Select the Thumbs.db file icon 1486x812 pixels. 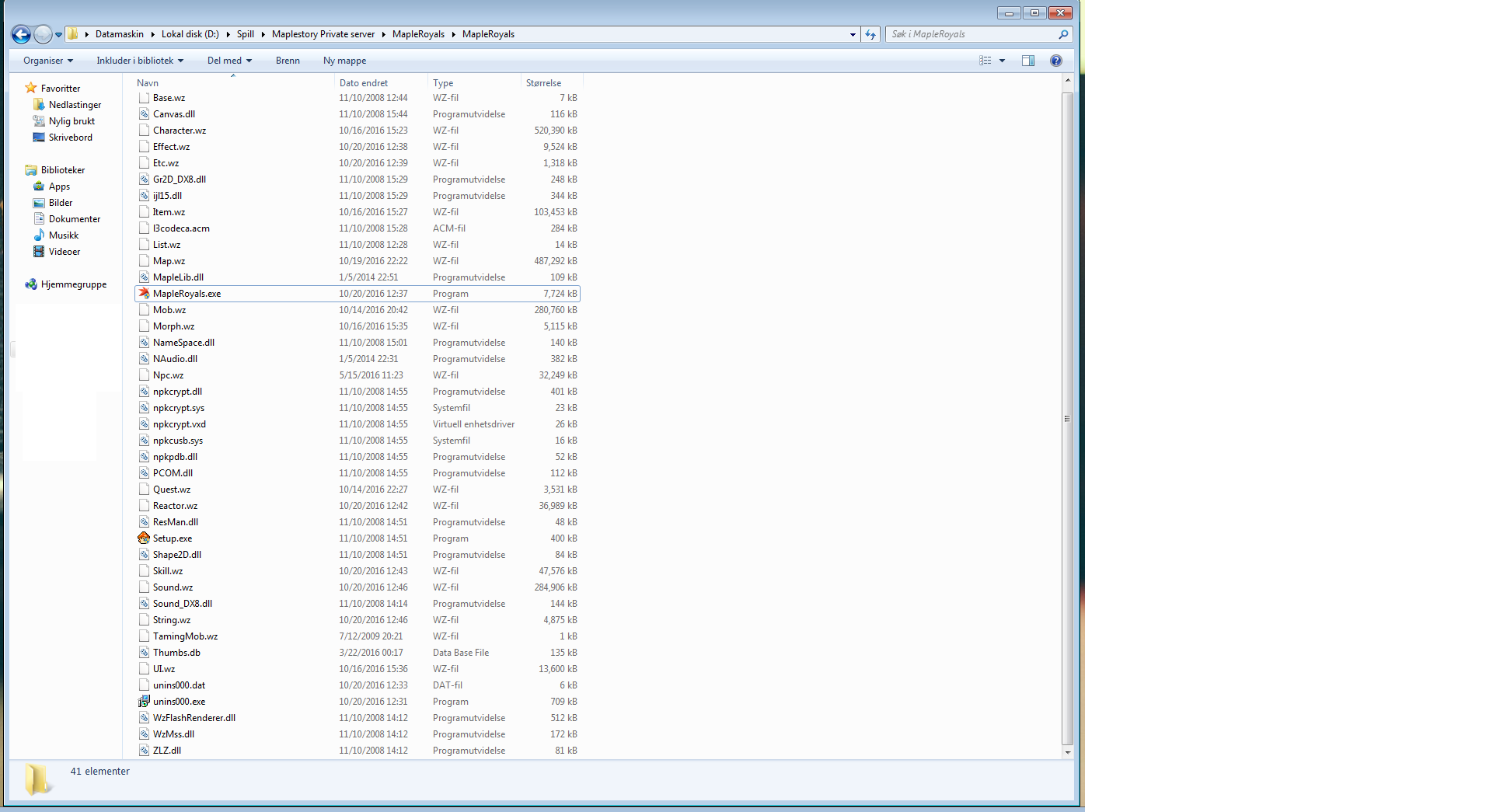144,653
